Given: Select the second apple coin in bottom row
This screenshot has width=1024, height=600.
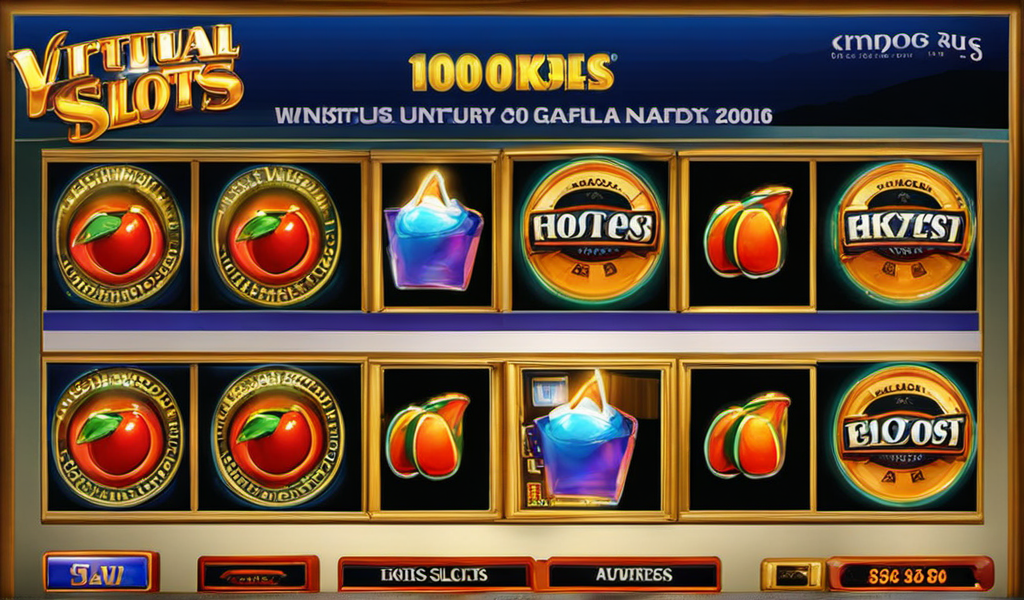Looking at the screenshot, I should (x=278, y=437).
